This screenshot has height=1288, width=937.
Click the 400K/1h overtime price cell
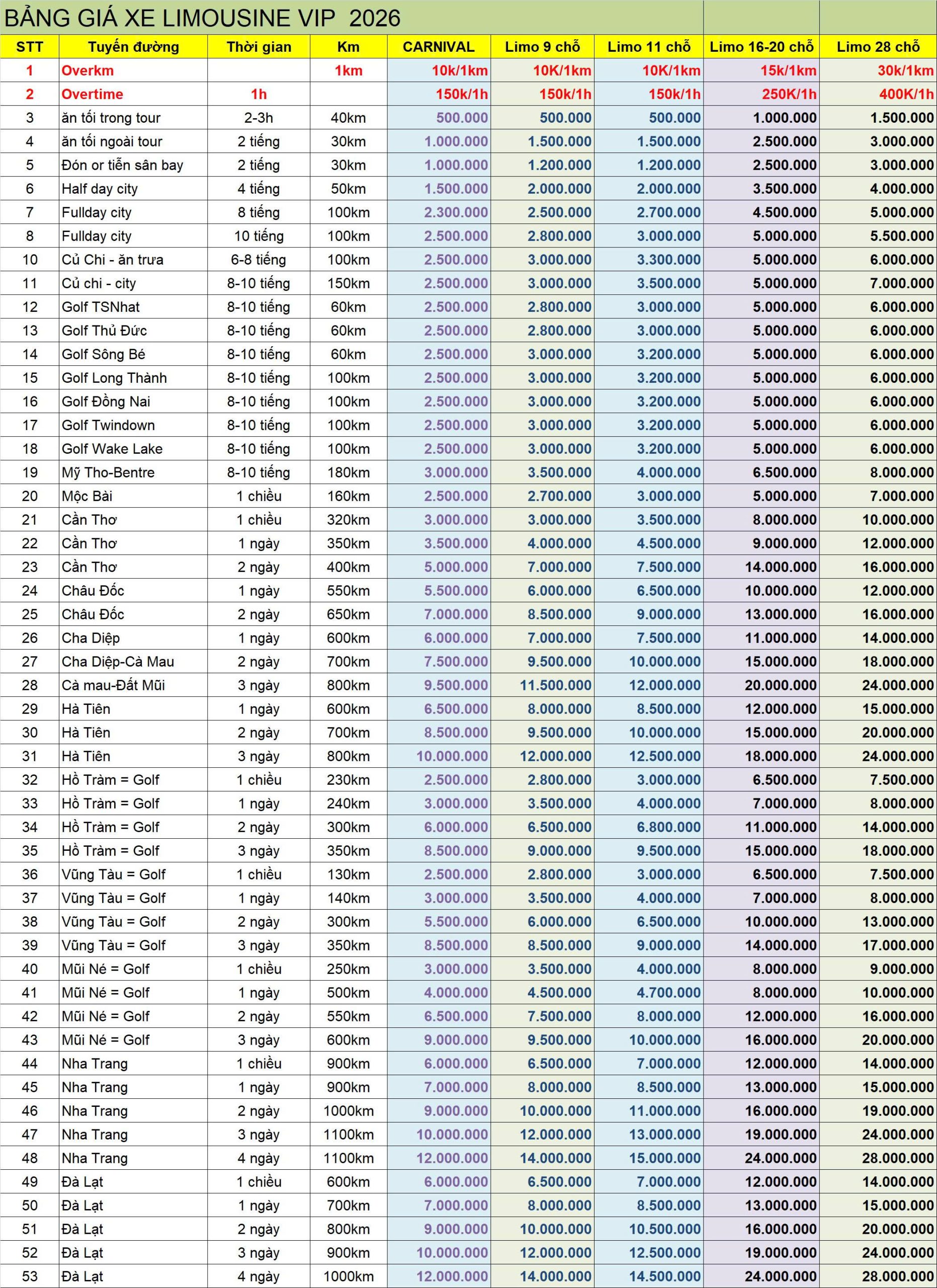point(905,94)
